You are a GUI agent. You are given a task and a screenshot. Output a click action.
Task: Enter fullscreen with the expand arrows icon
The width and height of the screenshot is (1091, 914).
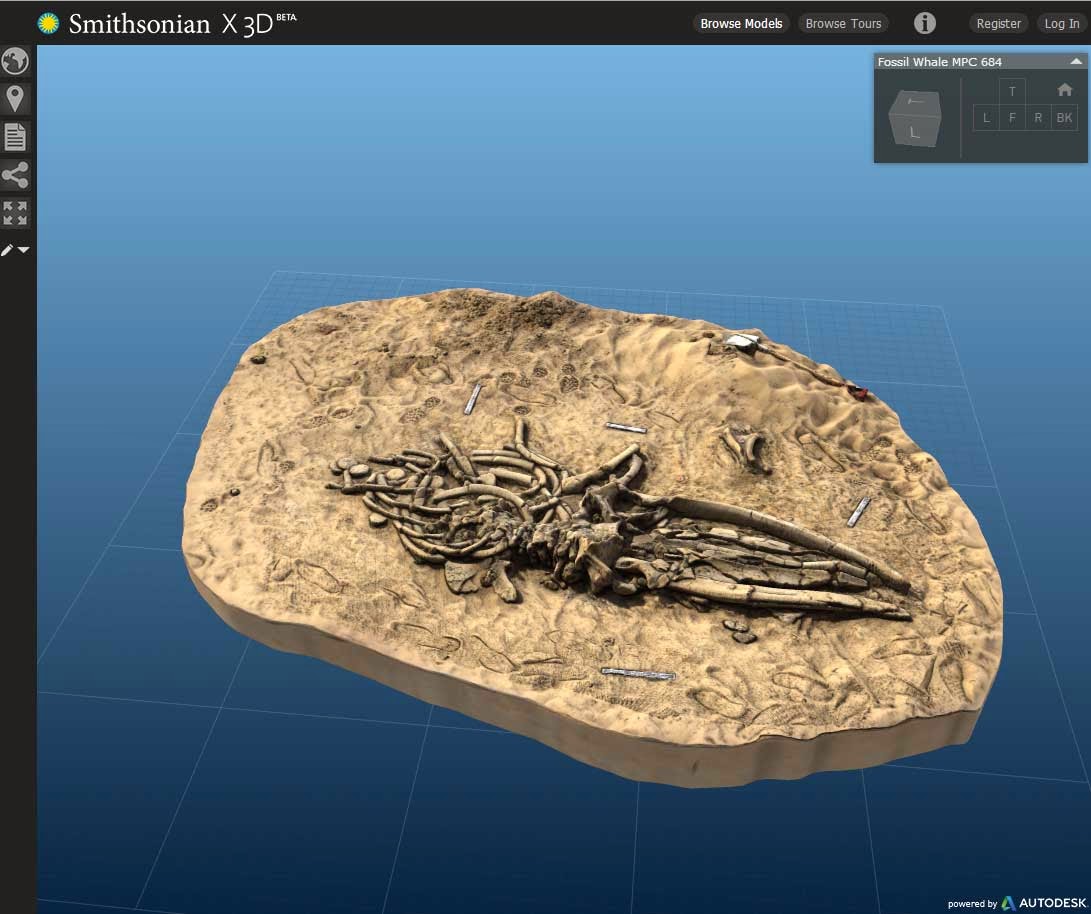15,213
